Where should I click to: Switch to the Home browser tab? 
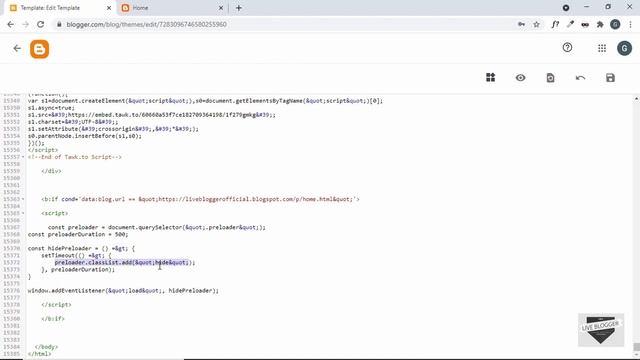pyautogui.click(x=172, y=8)
